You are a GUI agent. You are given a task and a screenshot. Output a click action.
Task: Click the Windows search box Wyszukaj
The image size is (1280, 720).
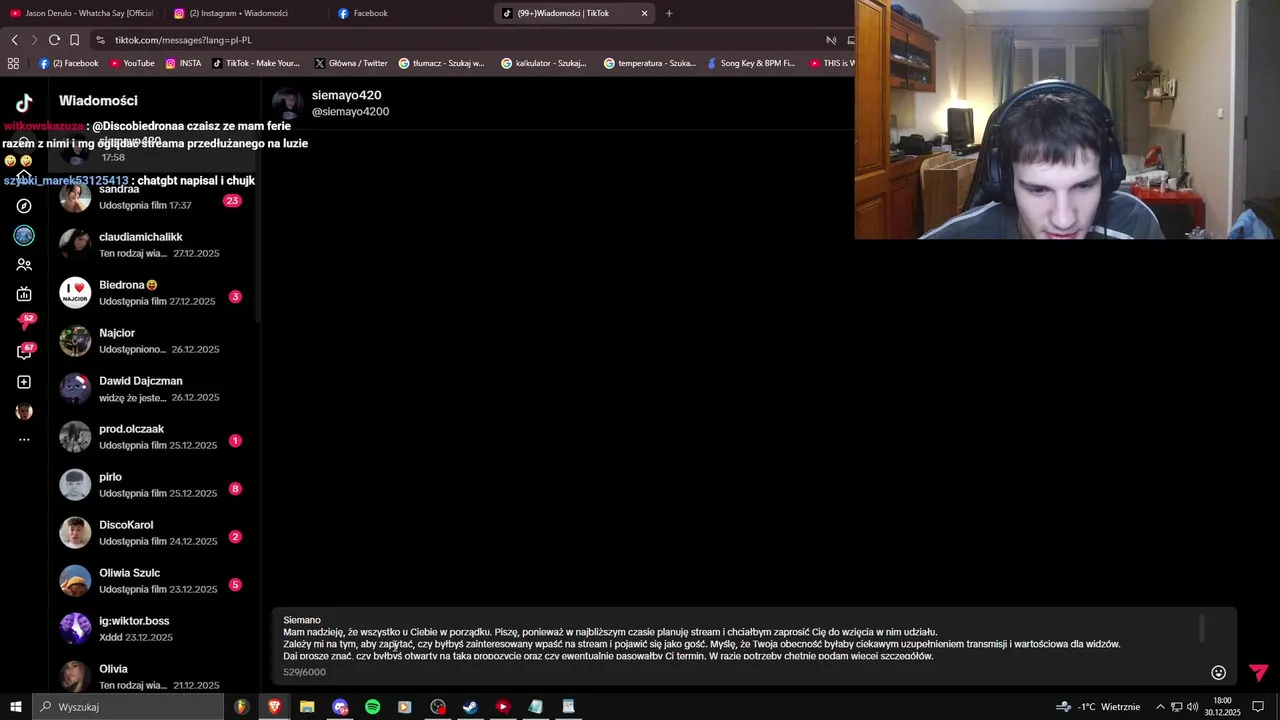[128, 707]
